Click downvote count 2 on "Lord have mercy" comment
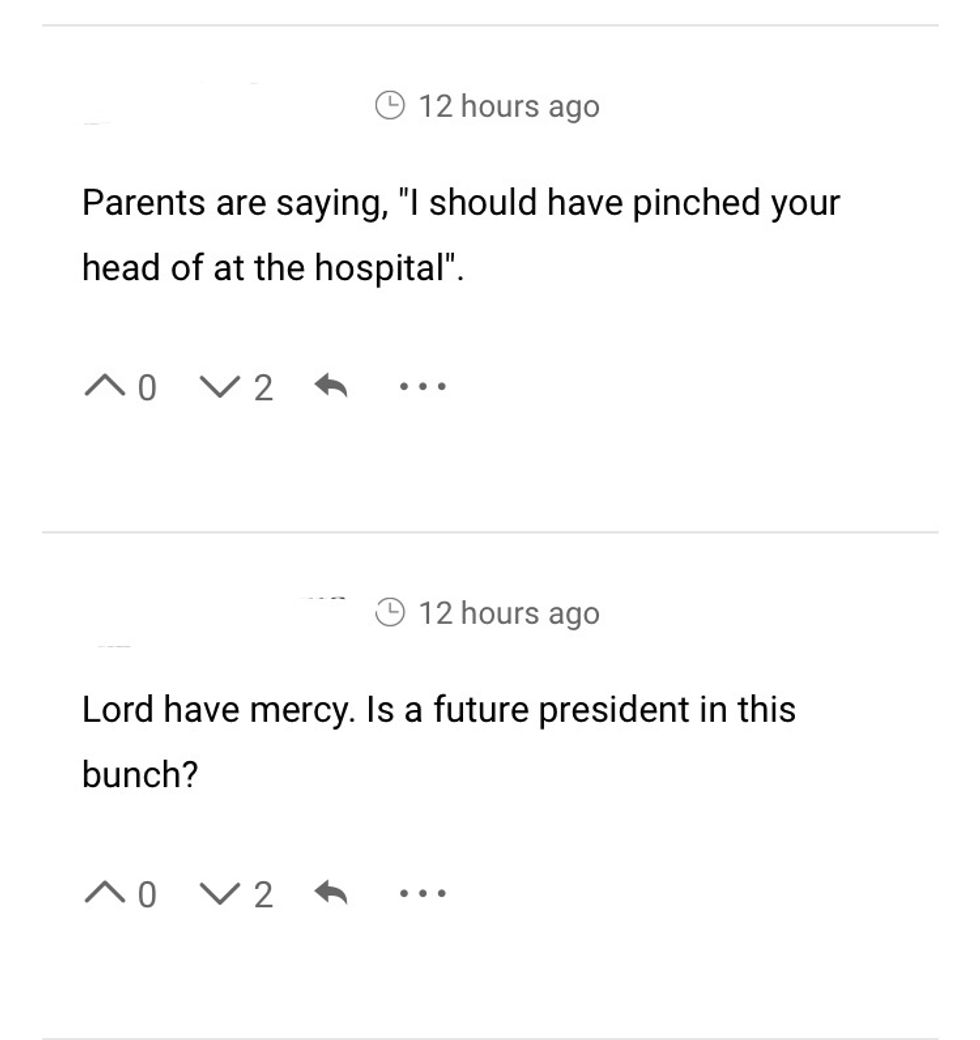980x1040 pixels. click(262, 894)
